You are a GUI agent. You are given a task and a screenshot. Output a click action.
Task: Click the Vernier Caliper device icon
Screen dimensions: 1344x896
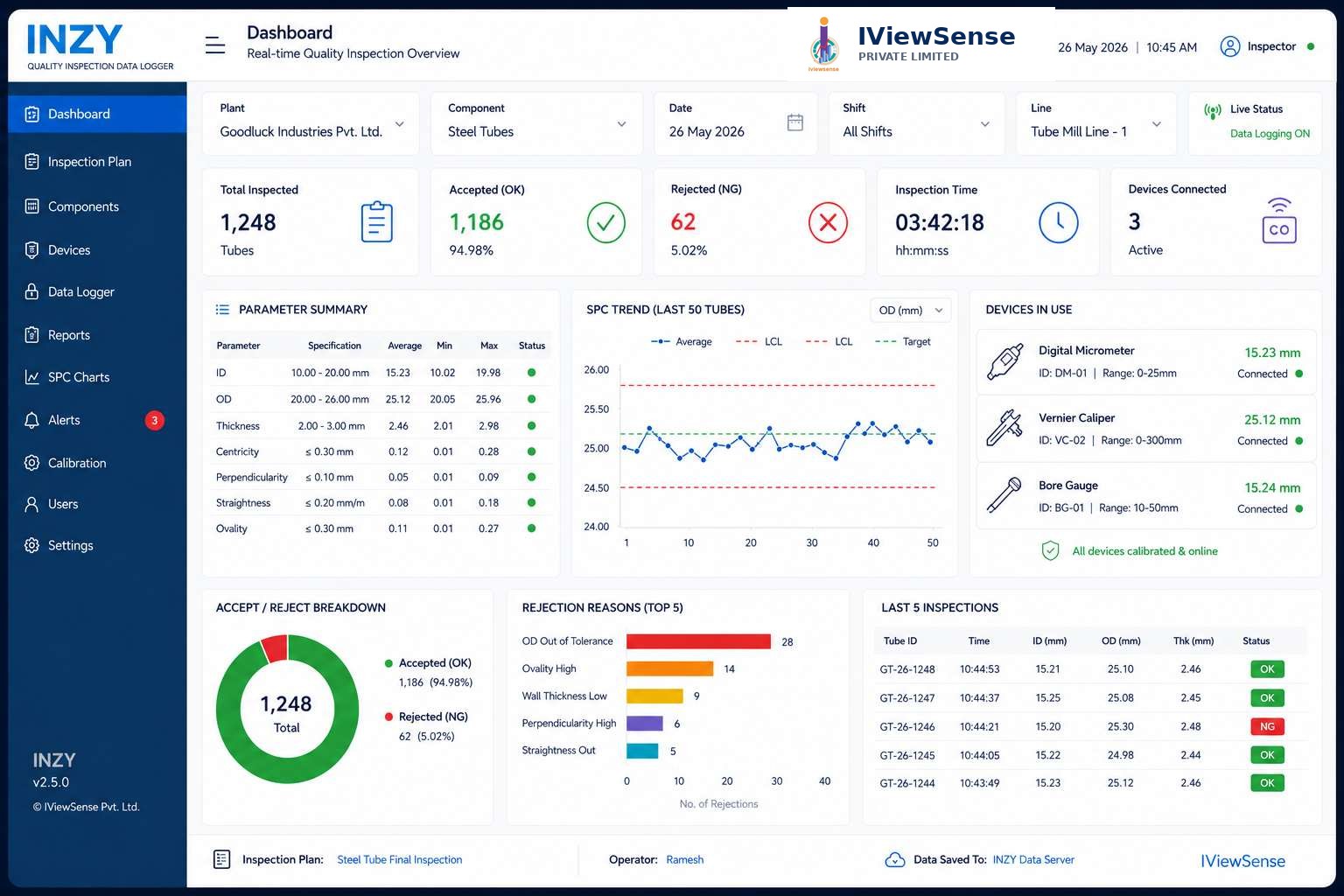click(1004, 428)
